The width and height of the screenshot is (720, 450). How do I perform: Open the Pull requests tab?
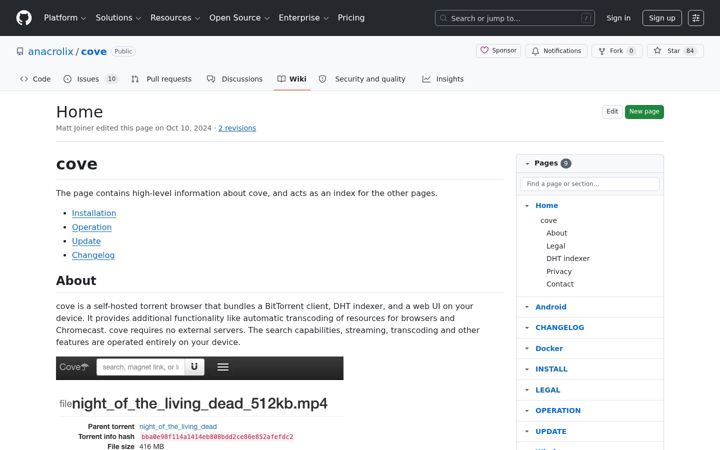point(161,79)
